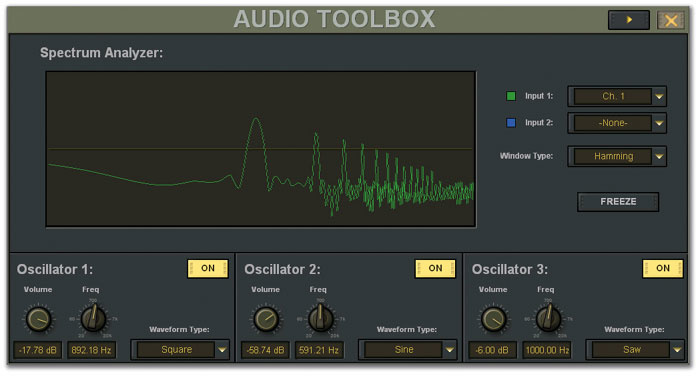This screenshot has height=376, width=700.
Task: Click the Saw waveform type field
Action: pos(631,350)
